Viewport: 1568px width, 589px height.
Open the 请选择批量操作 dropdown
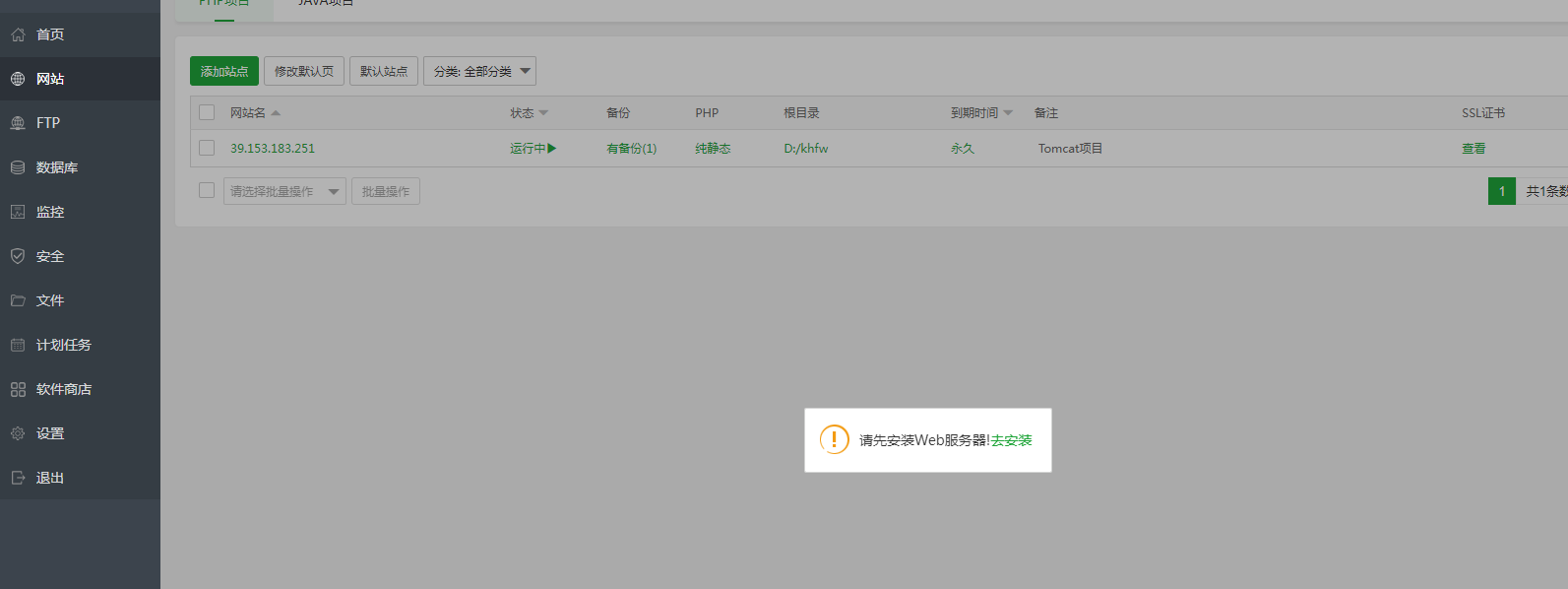tap(284, 191)
